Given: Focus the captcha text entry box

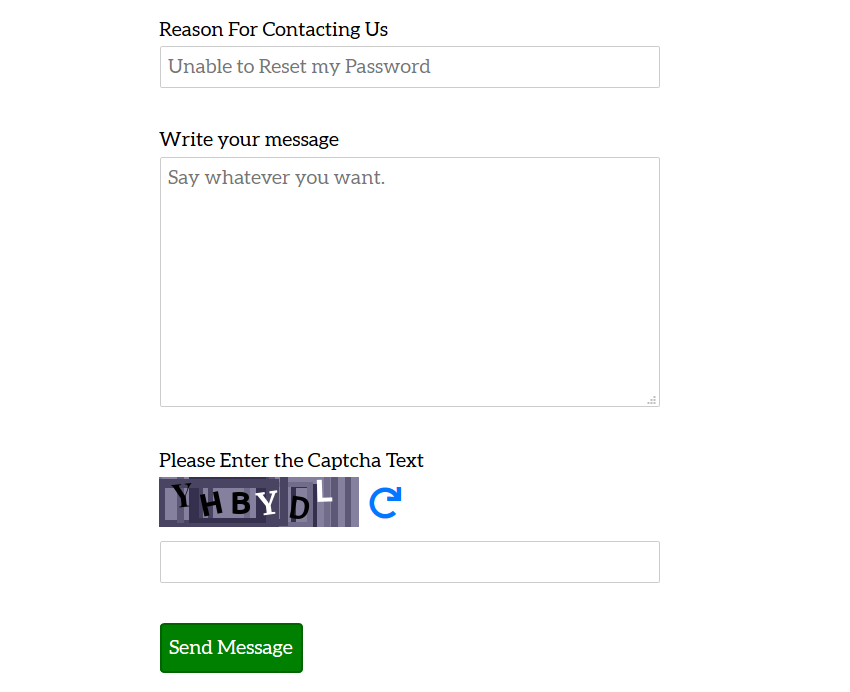Looking at the screenshot, I should [x=409, y=562].
